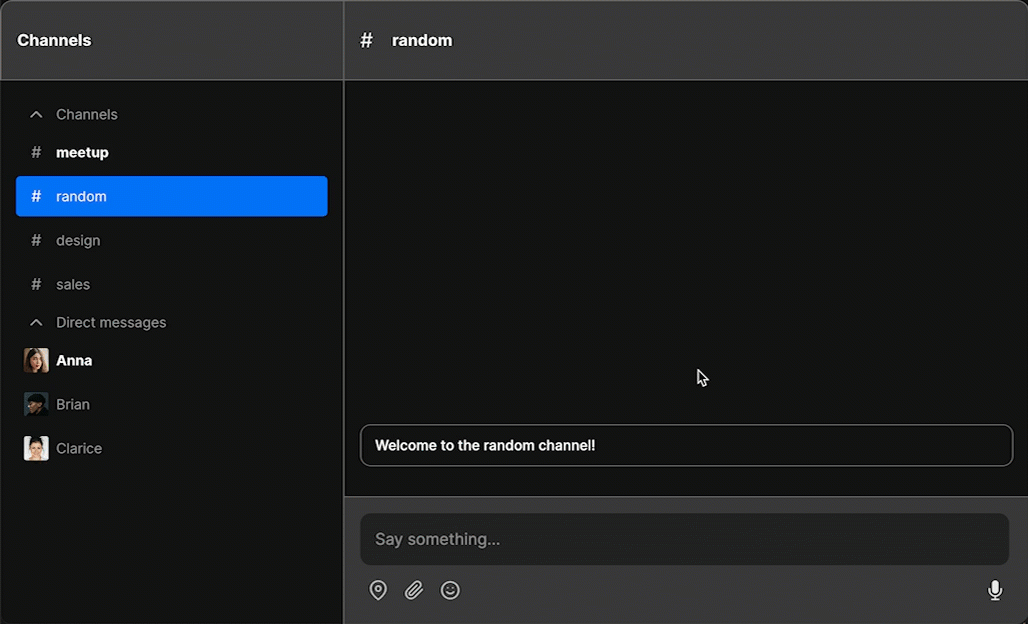Click the Channels sidebar title
Image resolution: width=1028 pixels, height=624 pixels.
tap(53, 40)
